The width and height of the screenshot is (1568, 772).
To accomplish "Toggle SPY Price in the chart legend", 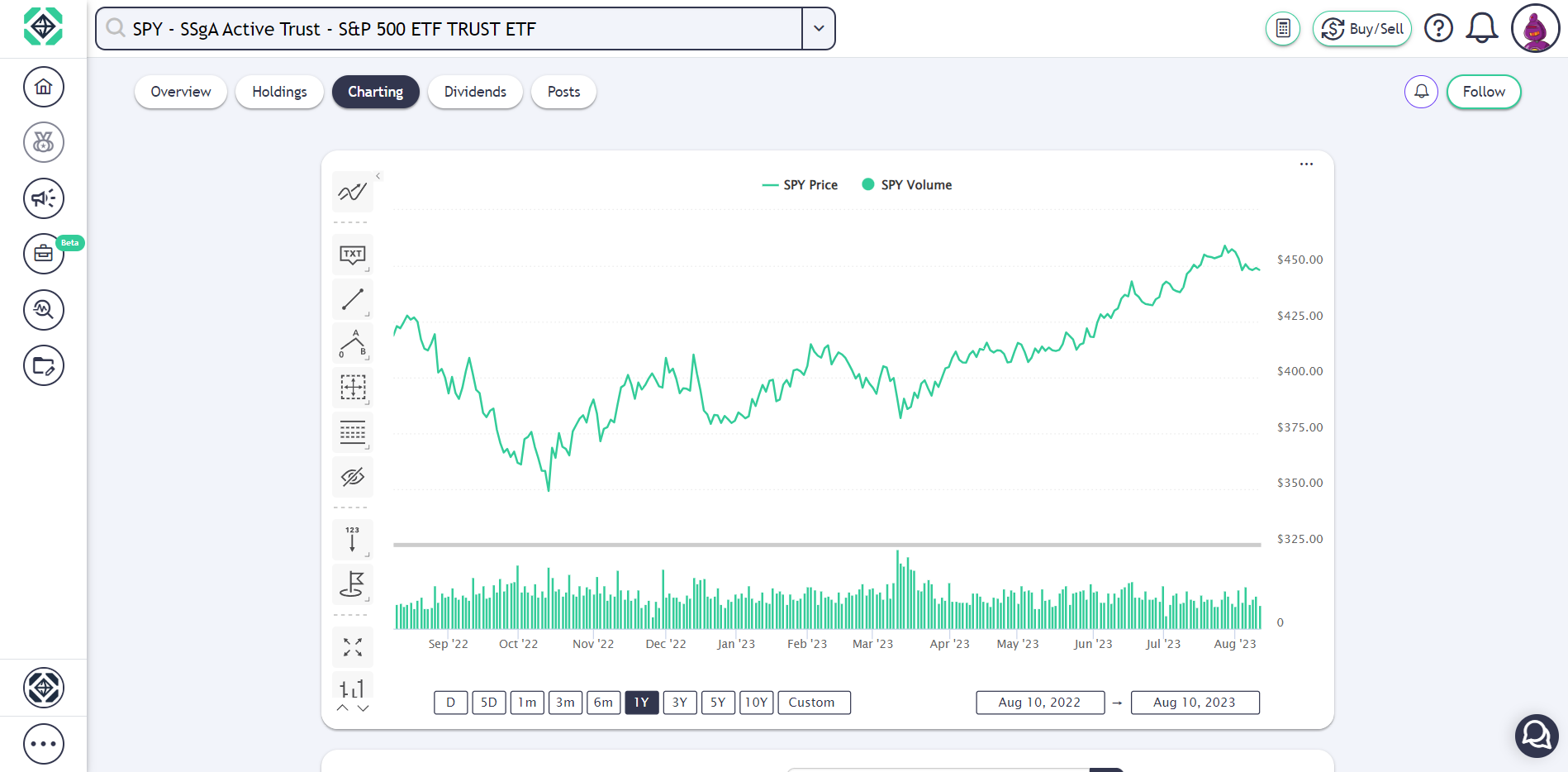I will [799, 184].
